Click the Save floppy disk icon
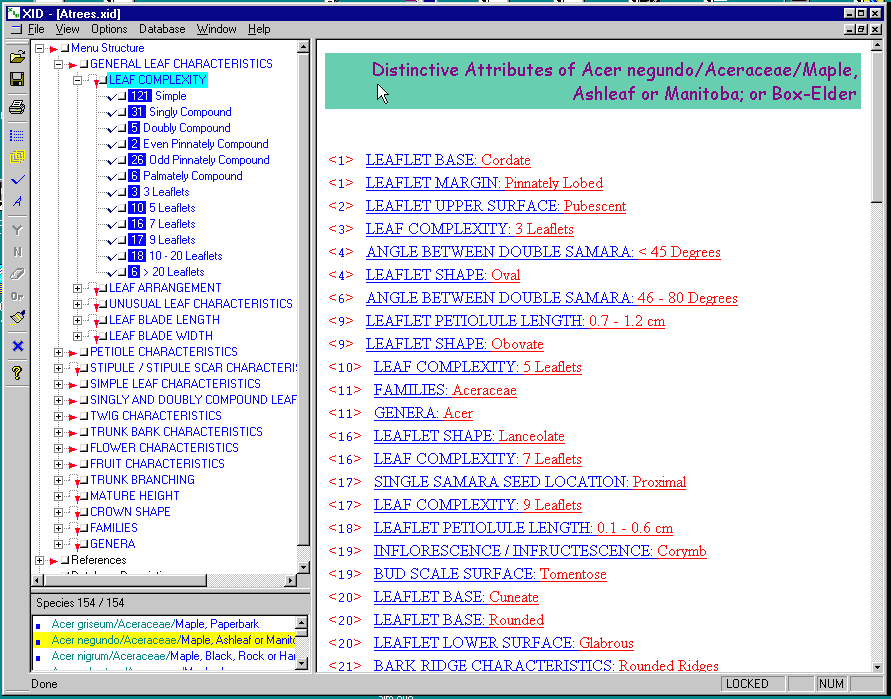 17,79
